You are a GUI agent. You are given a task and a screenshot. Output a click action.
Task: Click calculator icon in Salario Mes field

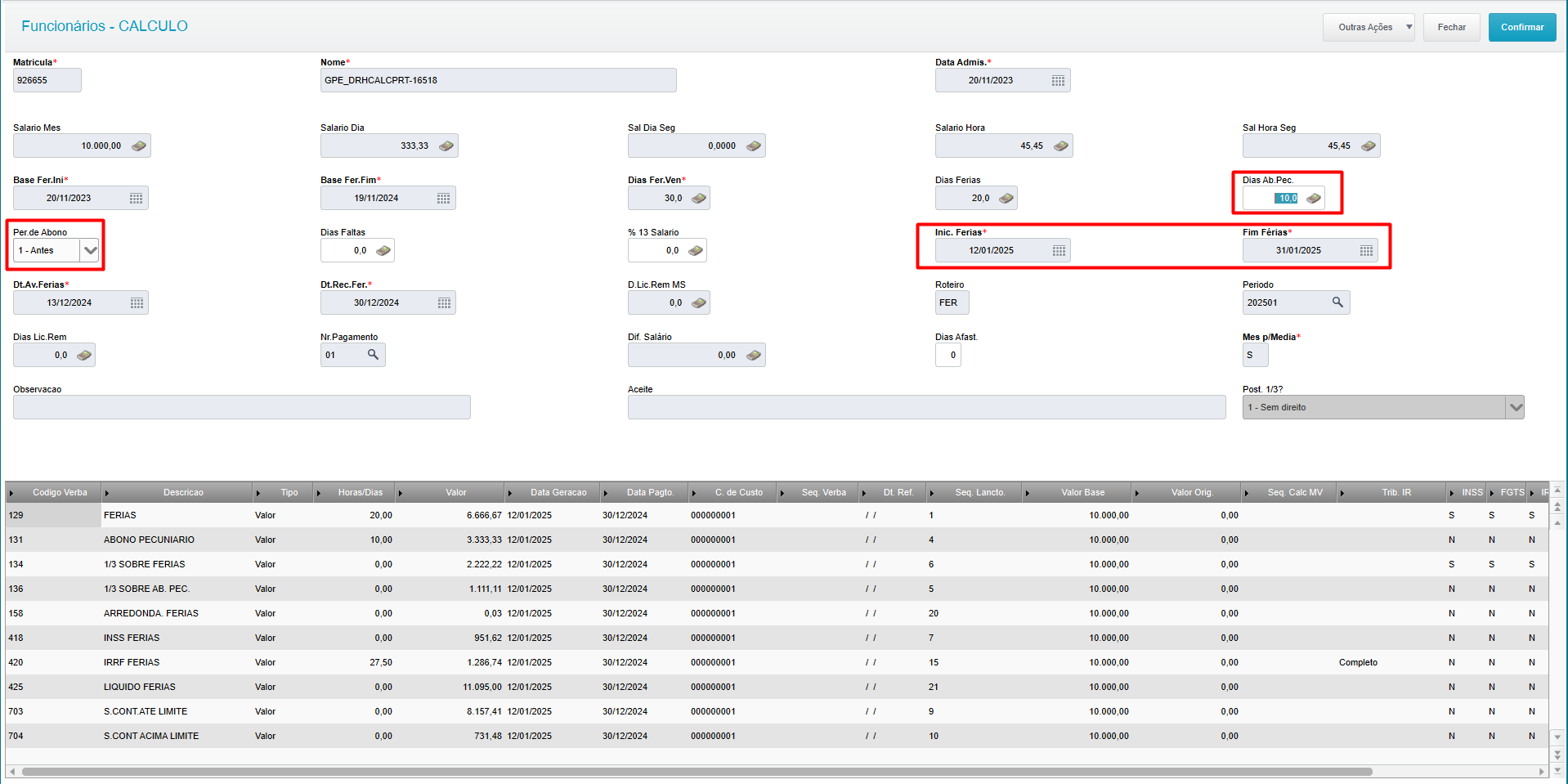coord(139,146)
